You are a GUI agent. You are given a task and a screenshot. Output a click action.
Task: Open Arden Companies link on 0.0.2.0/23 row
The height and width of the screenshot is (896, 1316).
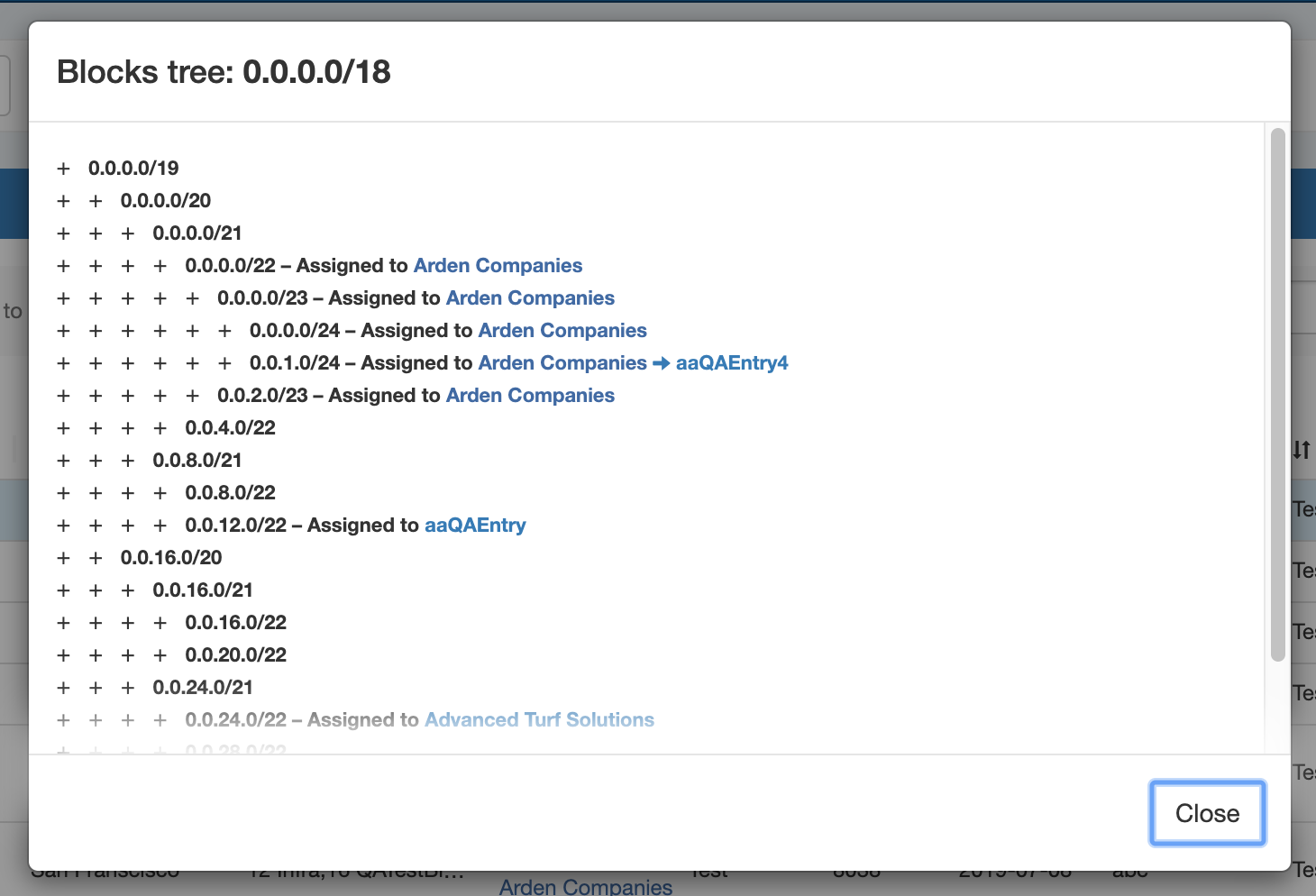(530, 396)
